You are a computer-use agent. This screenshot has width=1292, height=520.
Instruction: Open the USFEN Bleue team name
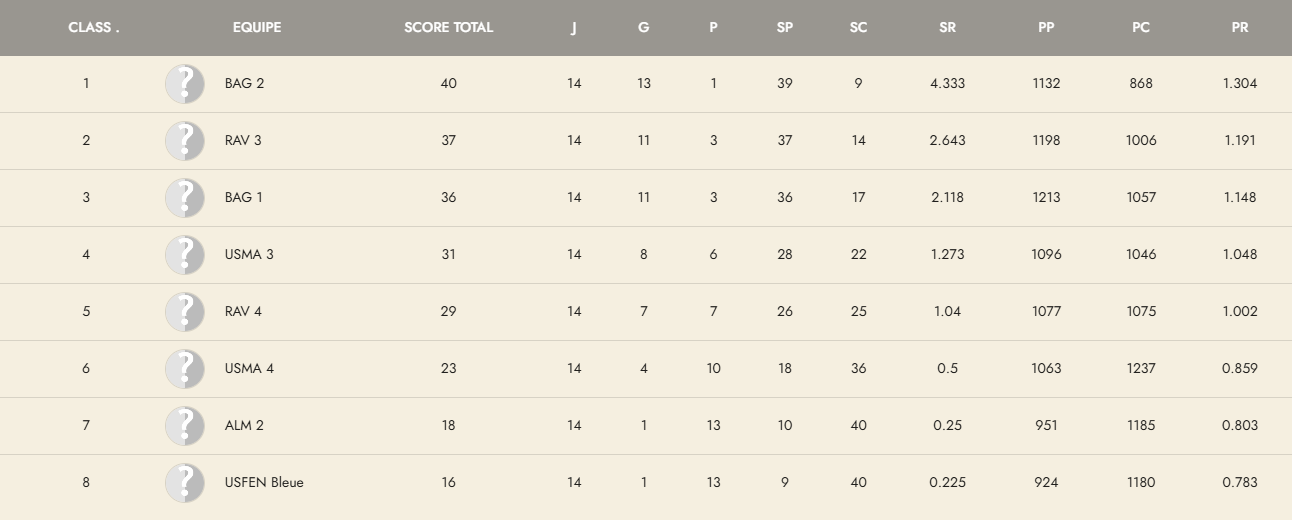(264, 483)
